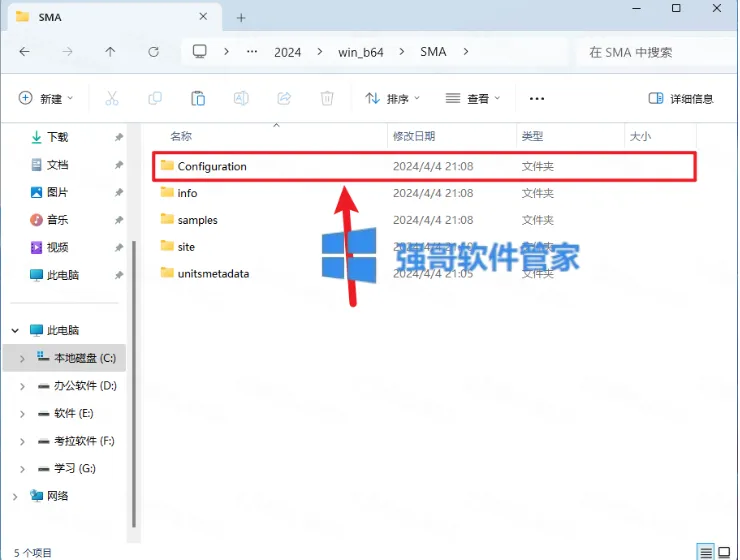The width and height of the screenshot is (740, 560).
Task: Sort by 类型 column header
Action: click(x=532, y=136)
